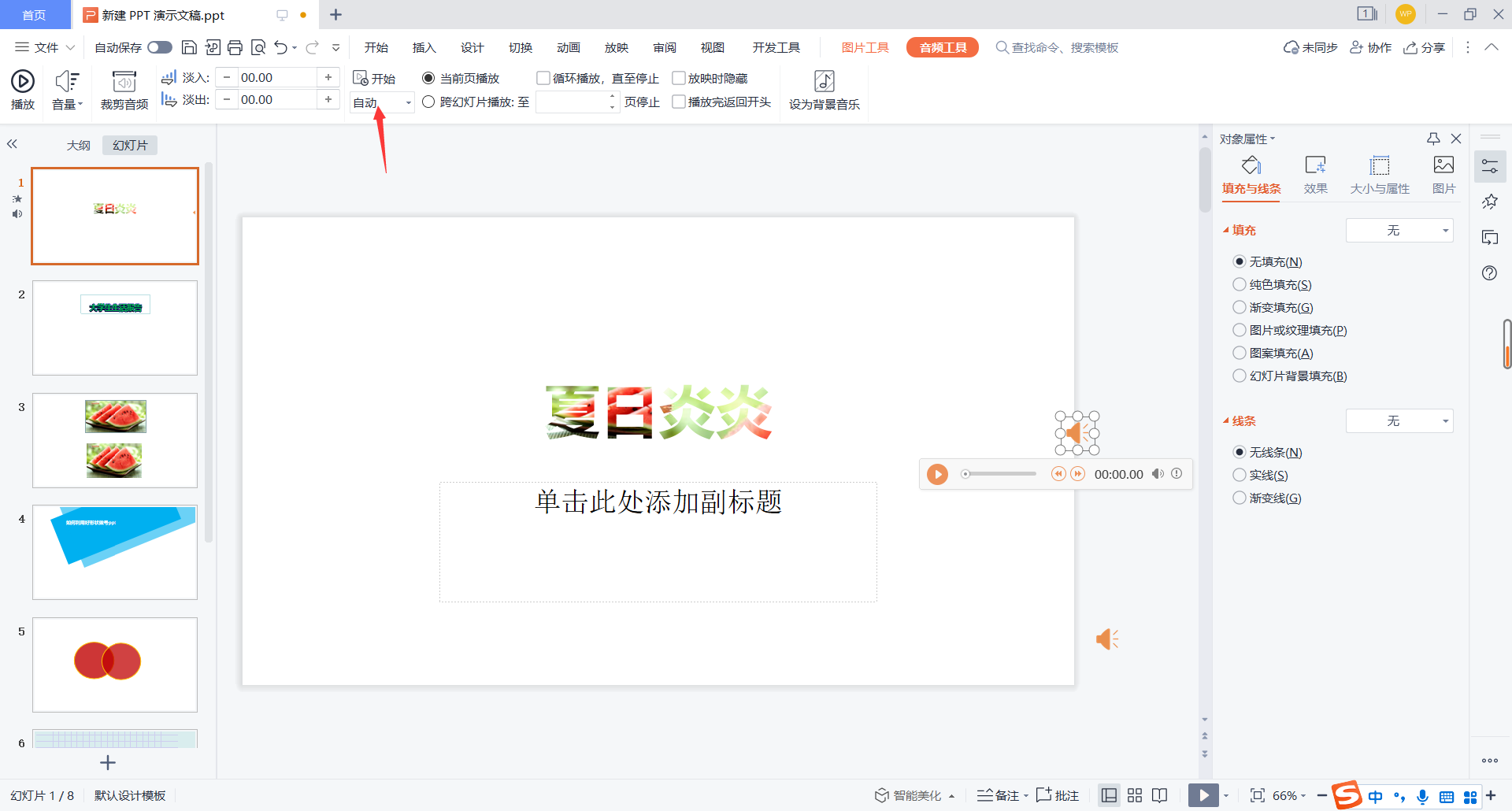Click the audio Play icon in ribbon
Screen dimensions: 1512x811
pos(23,80)
